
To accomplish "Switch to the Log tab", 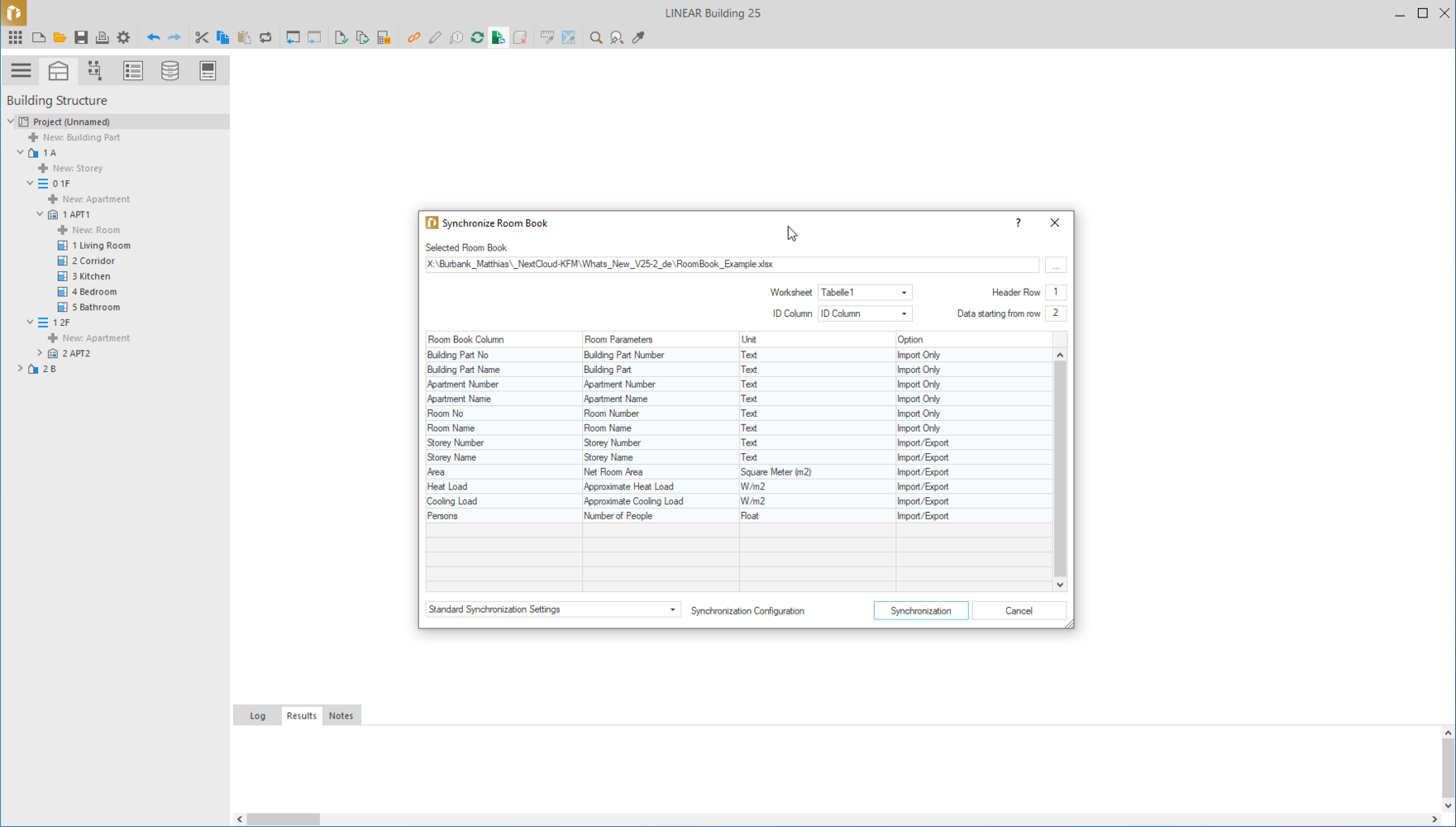I will point(258,715).
